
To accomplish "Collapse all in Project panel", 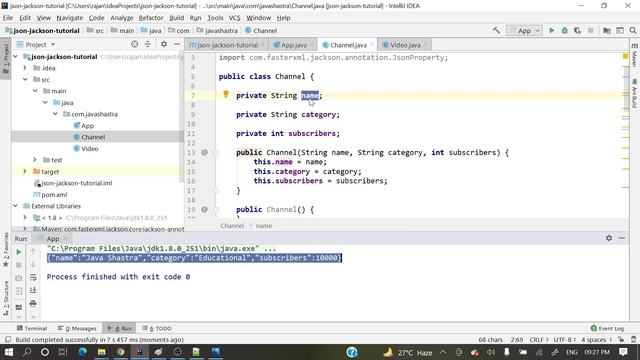I will (147, 44).
